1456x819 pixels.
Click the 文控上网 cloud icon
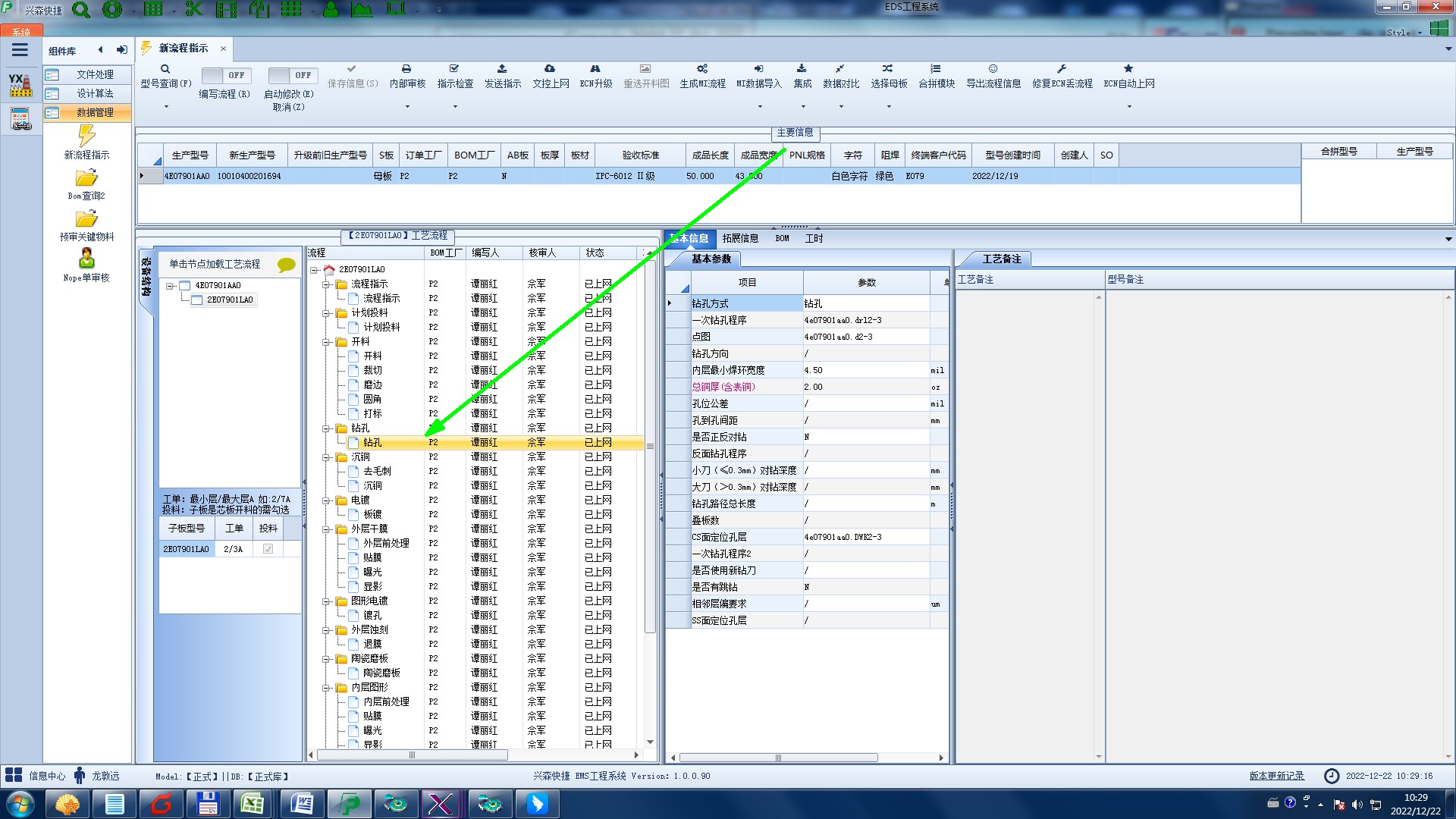click(x=550, y=69)
